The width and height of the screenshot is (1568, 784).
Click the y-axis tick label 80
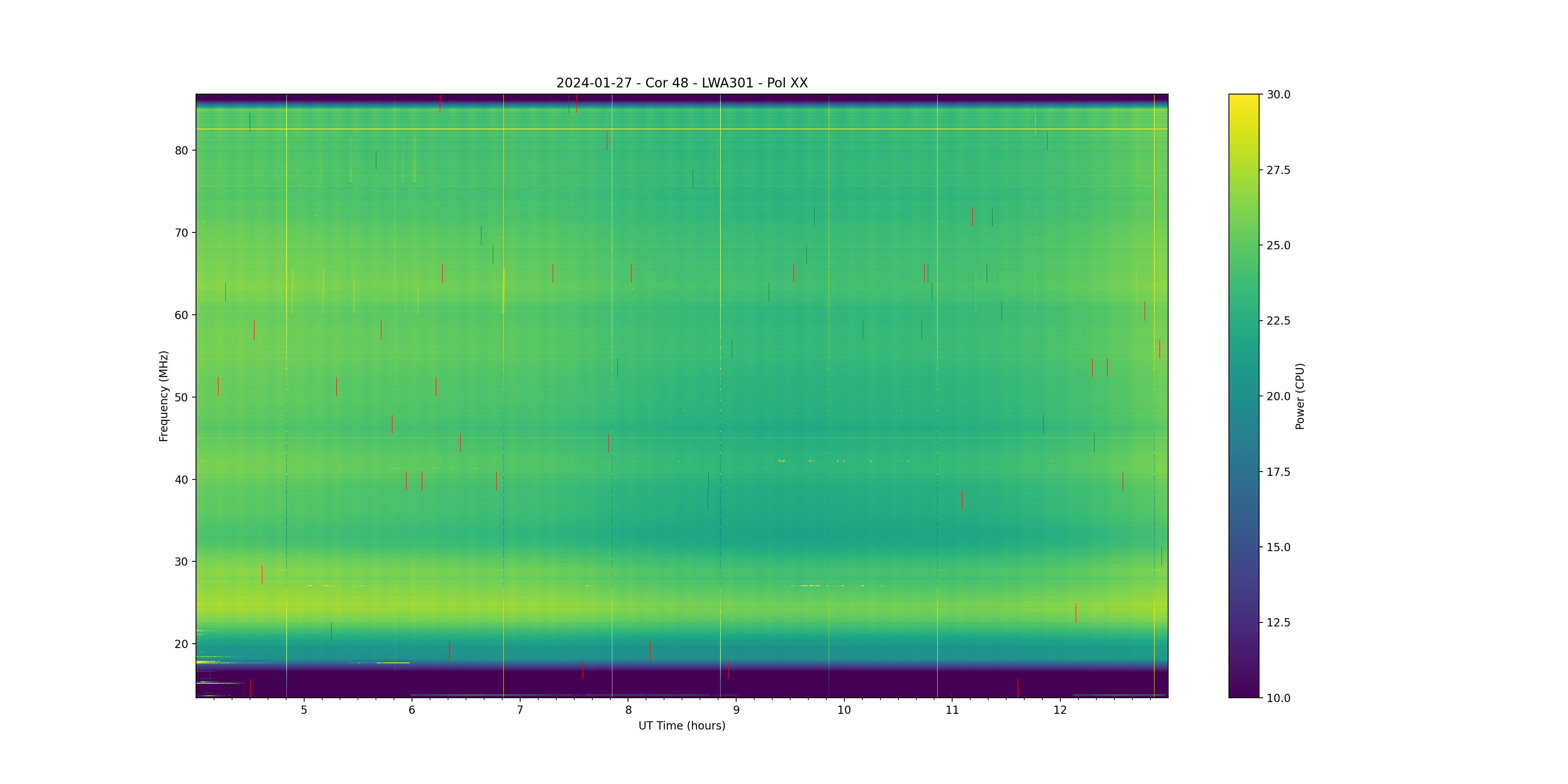pyautogui.click(x=181, y=151)
